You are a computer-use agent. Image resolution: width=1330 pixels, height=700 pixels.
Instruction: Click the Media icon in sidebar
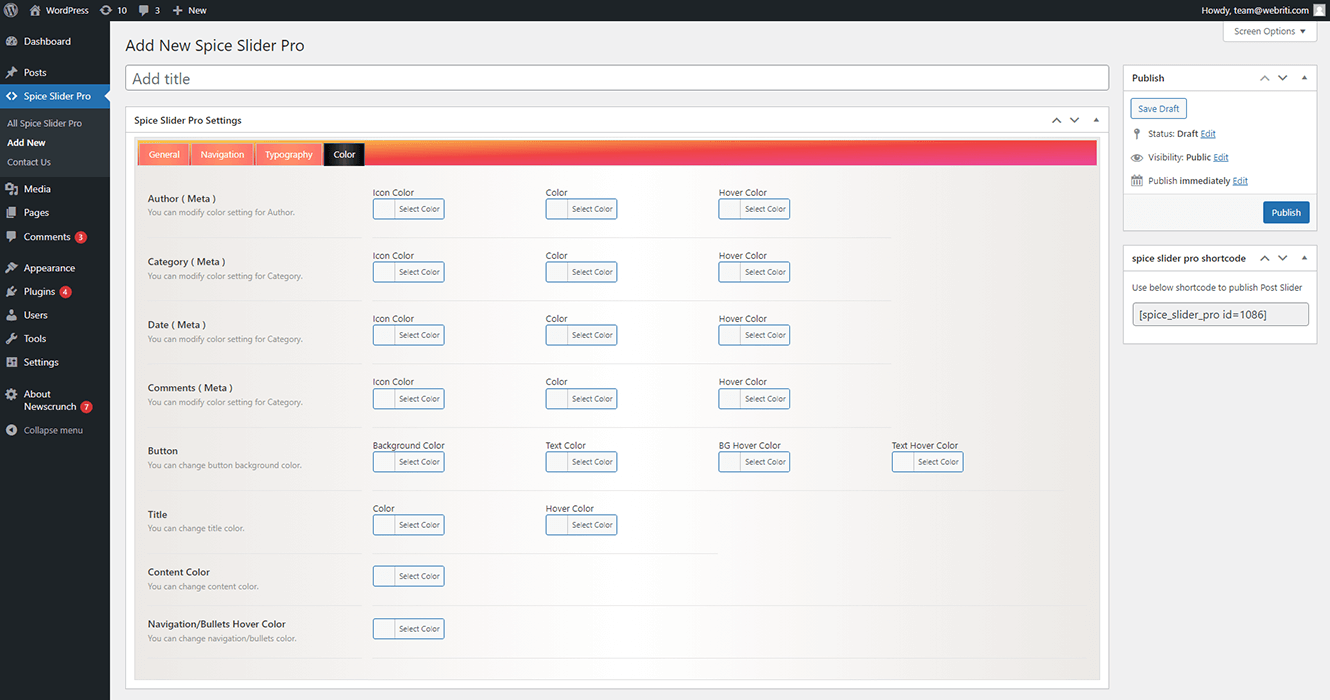click(12, 188)
